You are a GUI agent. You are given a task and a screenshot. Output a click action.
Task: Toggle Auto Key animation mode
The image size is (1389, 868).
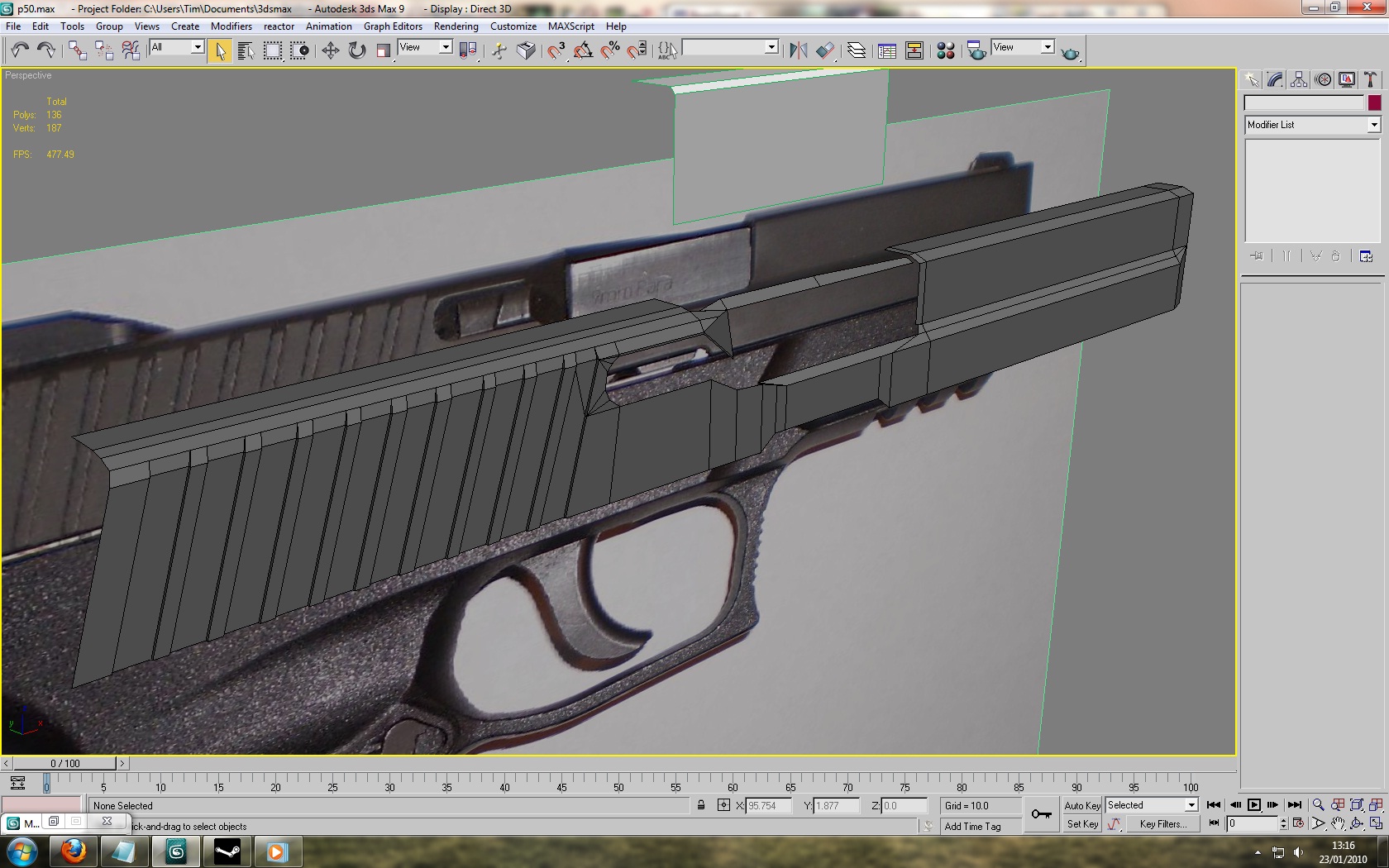[1081, 805]
